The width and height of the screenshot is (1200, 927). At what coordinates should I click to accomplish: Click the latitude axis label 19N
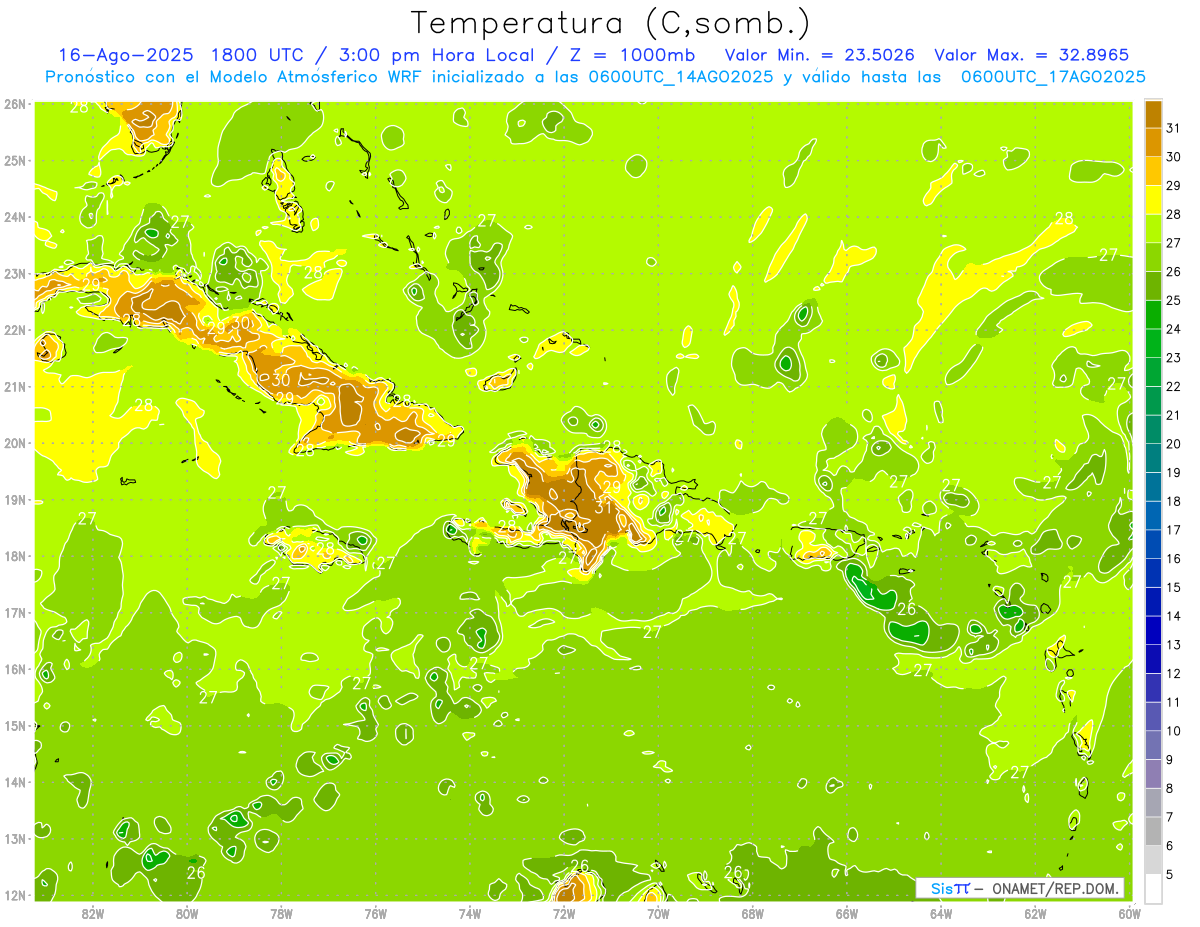point(15,499)
